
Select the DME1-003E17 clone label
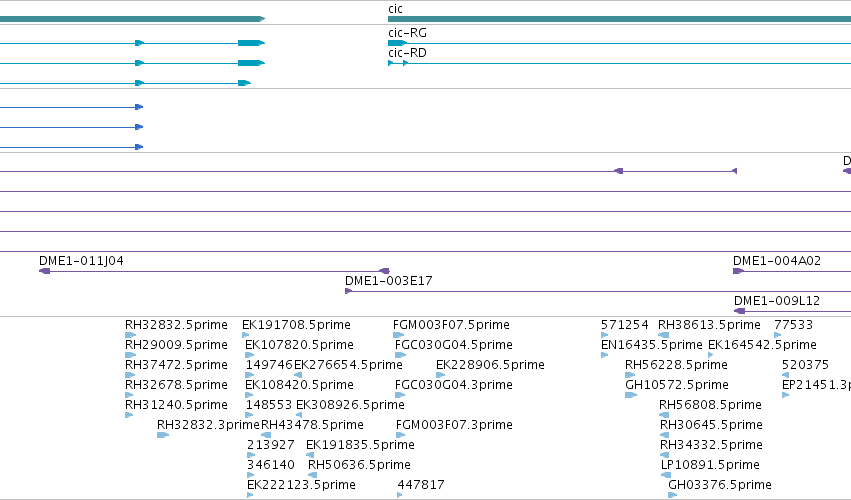389,281
